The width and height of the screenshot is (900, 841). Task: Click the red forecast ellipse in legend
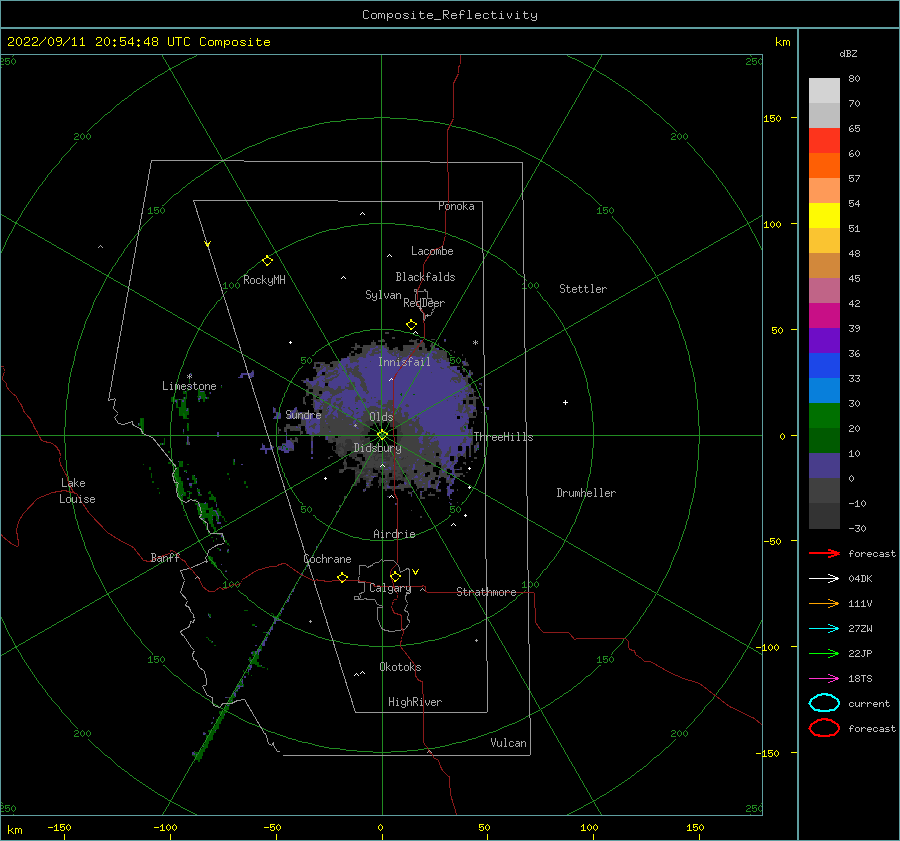tap(824, 728)
